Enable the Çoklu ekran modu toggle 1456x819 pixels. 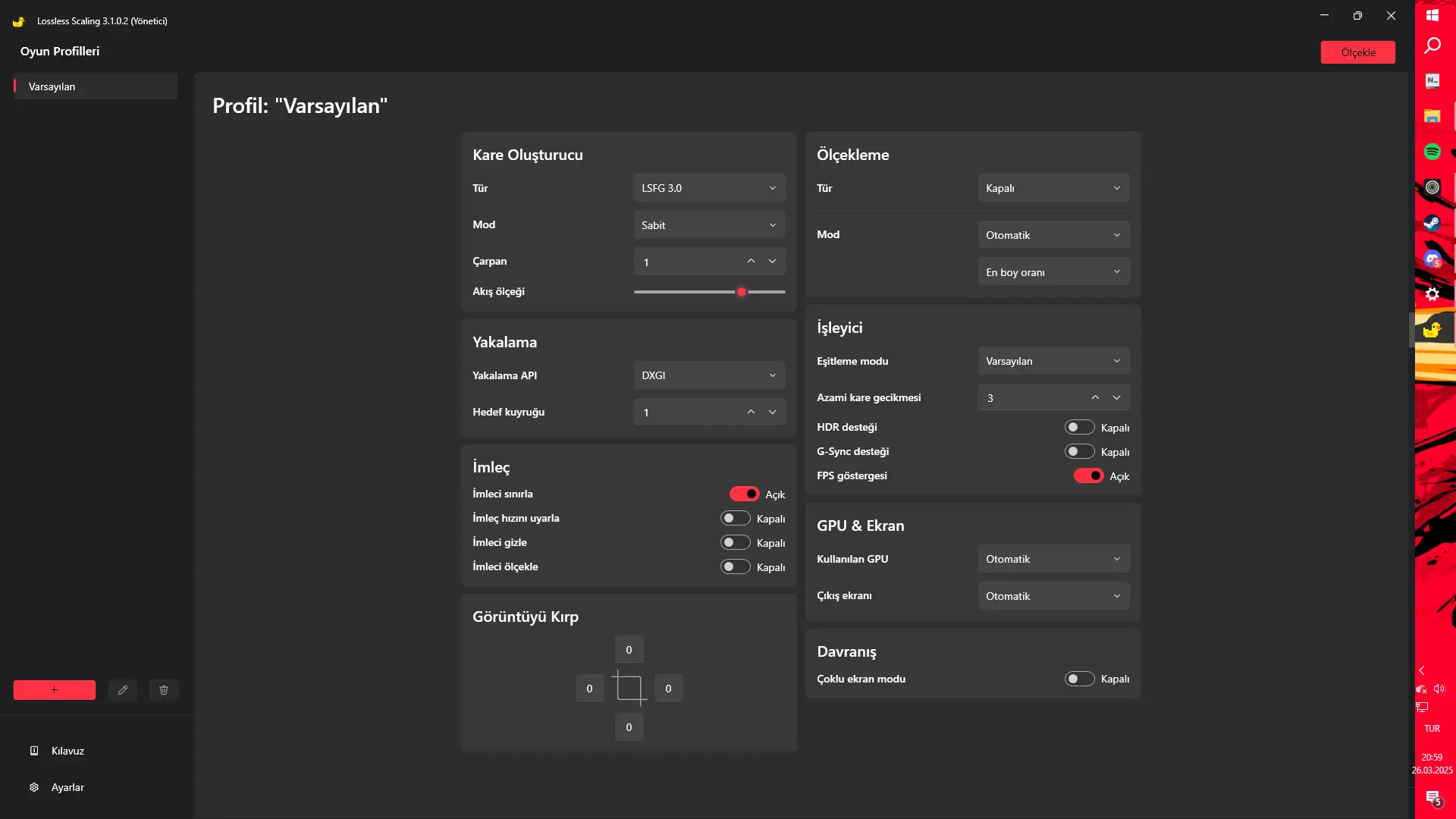coord(1079,679)
